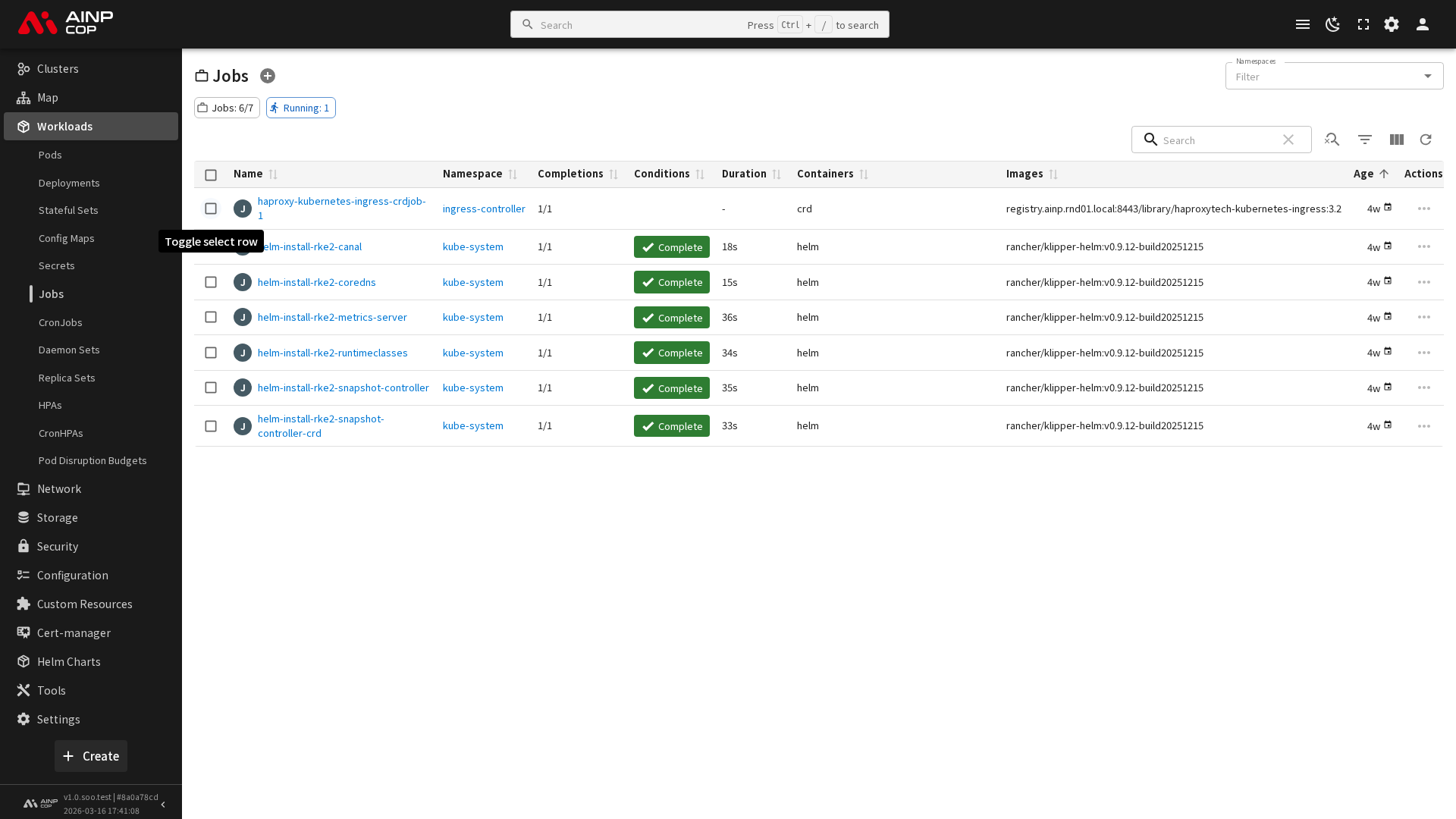Click the add job plus icon
The image size is (1456, 819).
coord(268,76)
